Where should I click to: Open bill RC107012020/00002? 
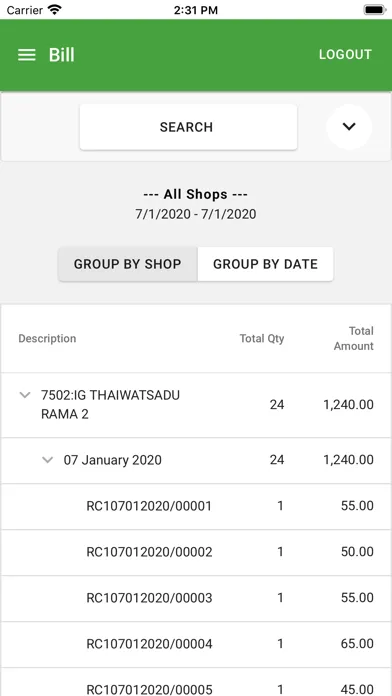(196, 552)
